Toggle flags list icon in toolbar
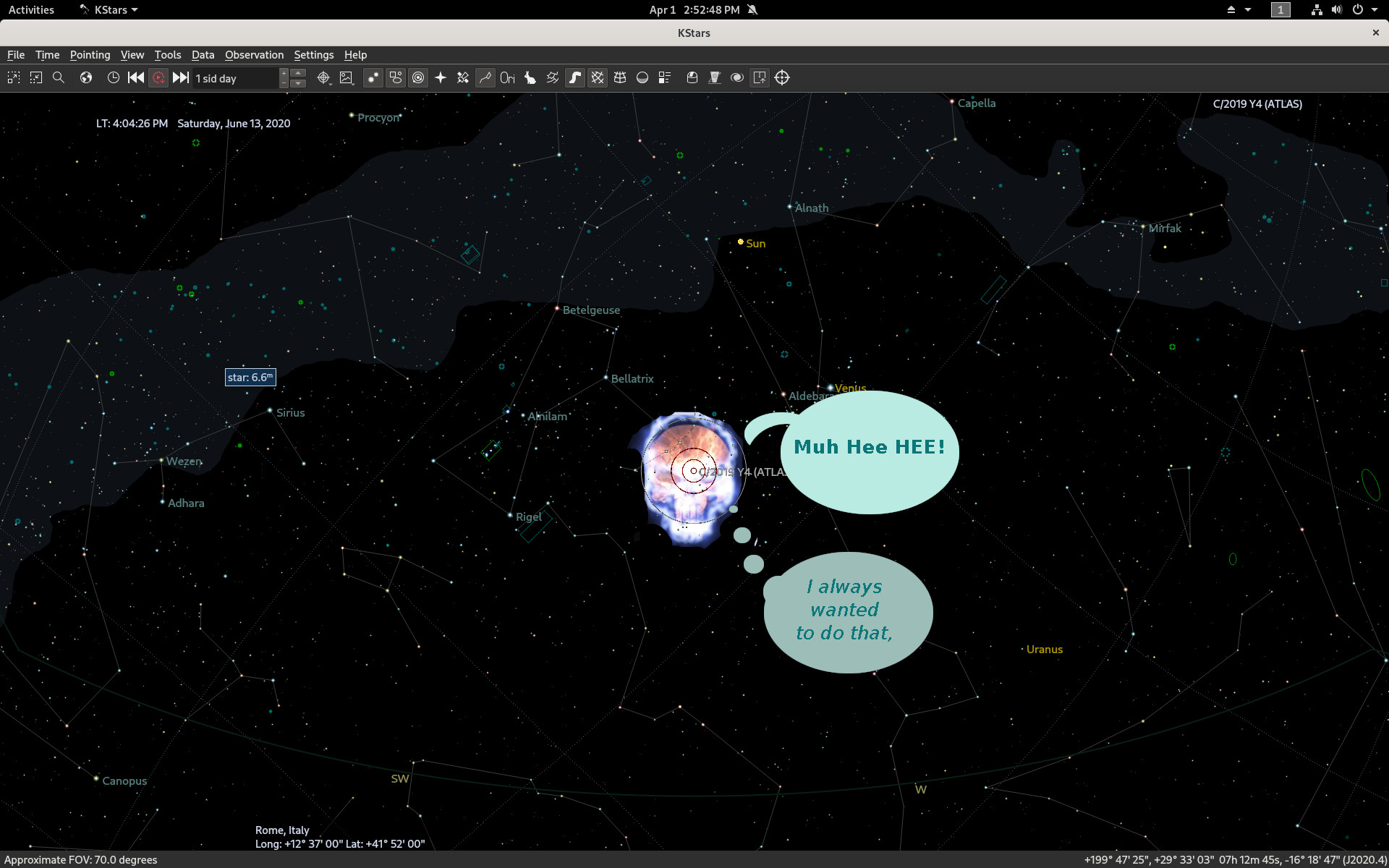Screen dimensions: 1389x868 pos(665,77)
